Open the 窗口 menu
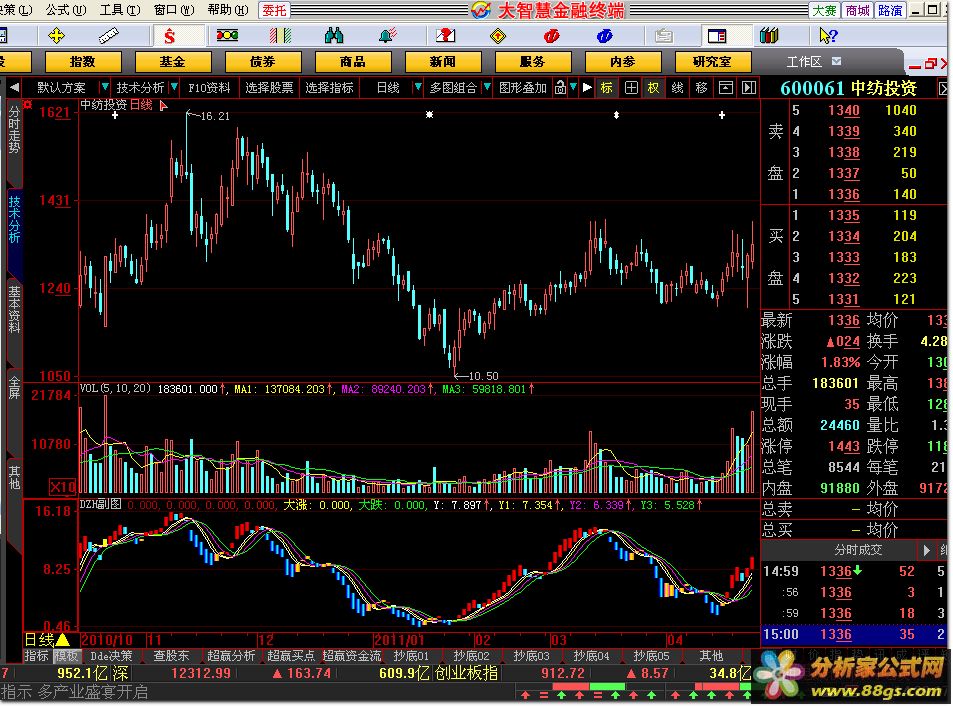953x706 pixels. pos(174,10)
